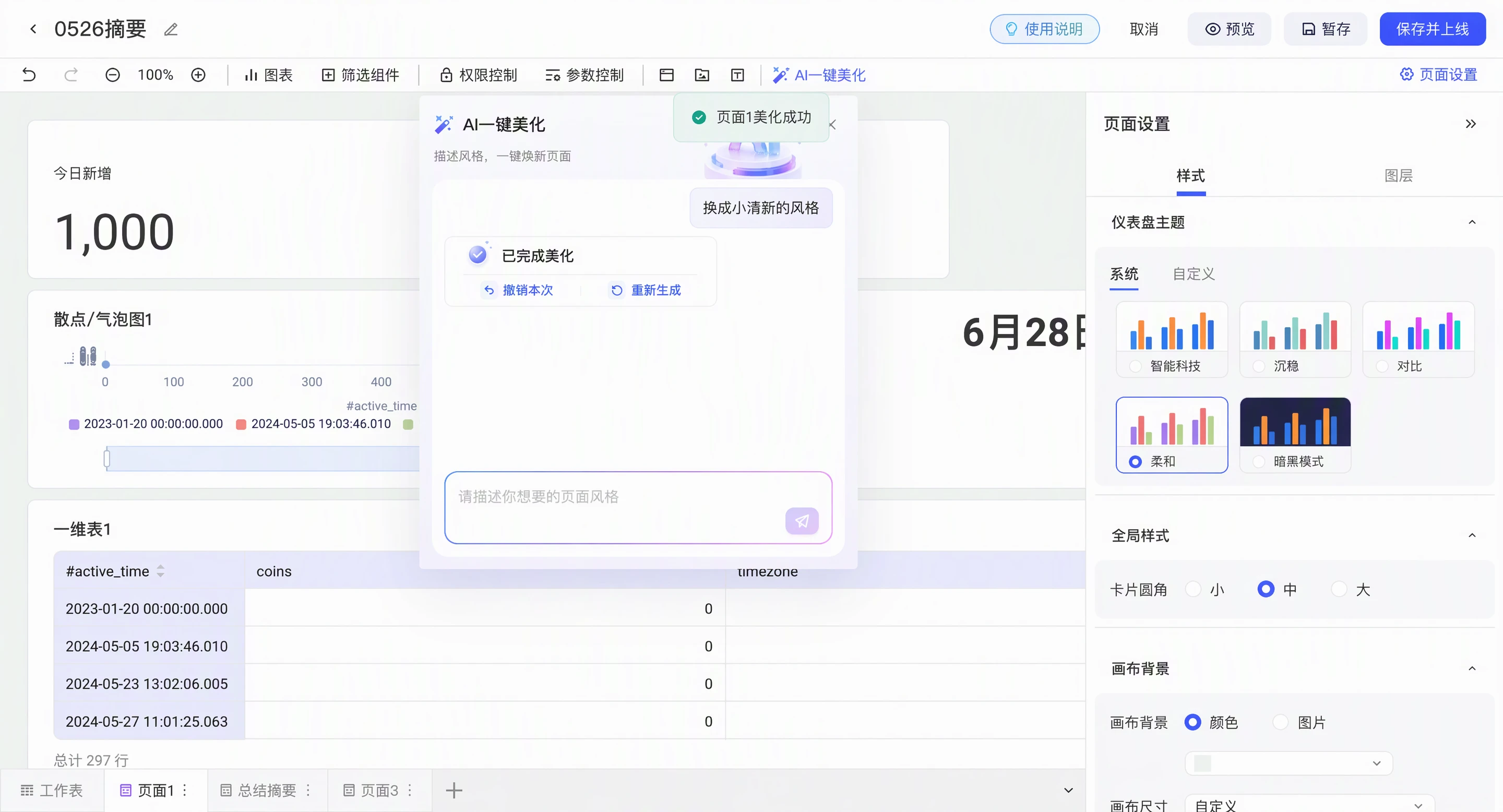Viewport: 1503px width, 812px height.
Task: Click the AI一键美化 toolbar button
Action: (x=819, y=75)
